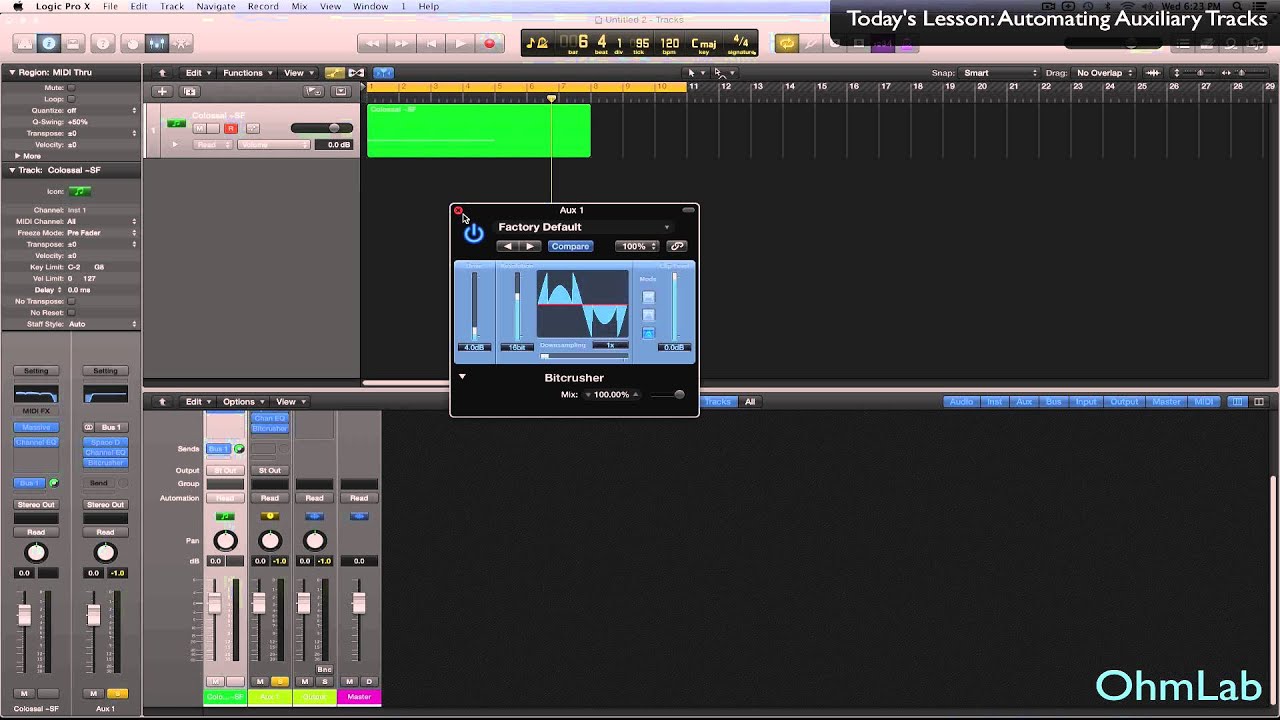
Task: Open the Options menu in Mixer
Action: [x=243, y=402]
